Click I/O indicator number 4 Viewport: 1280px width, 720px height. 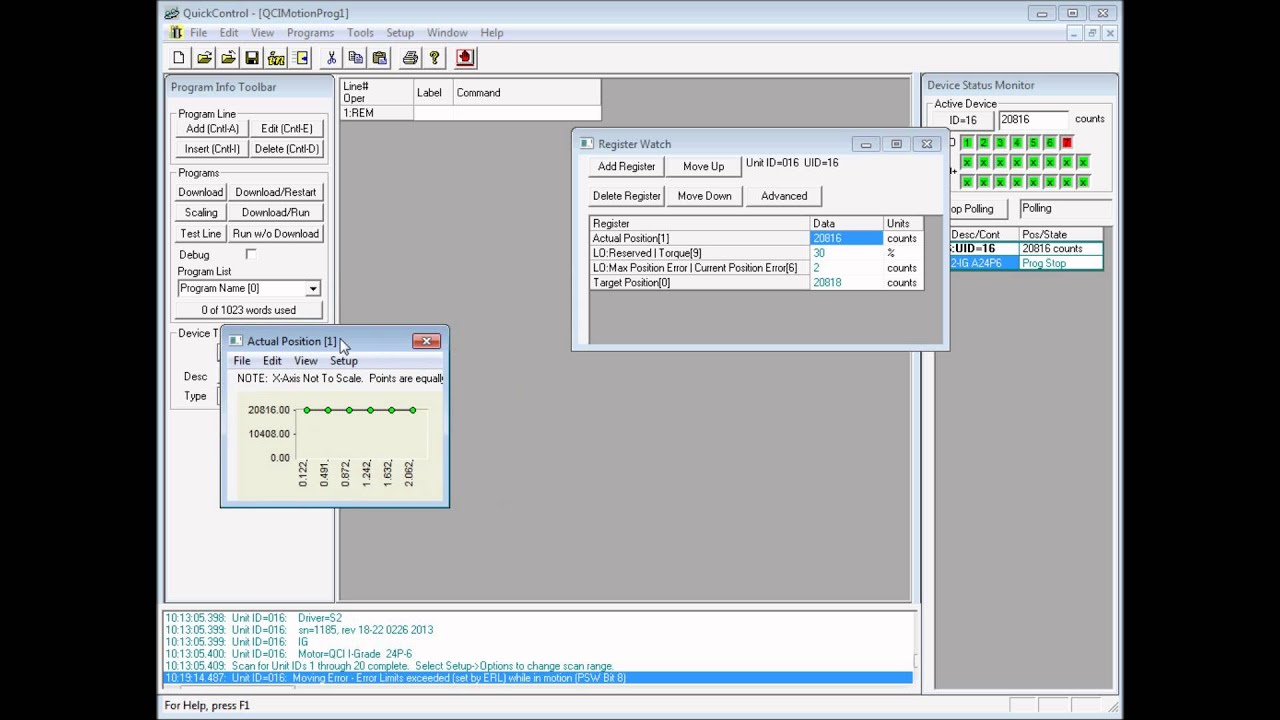[1017, 143]
